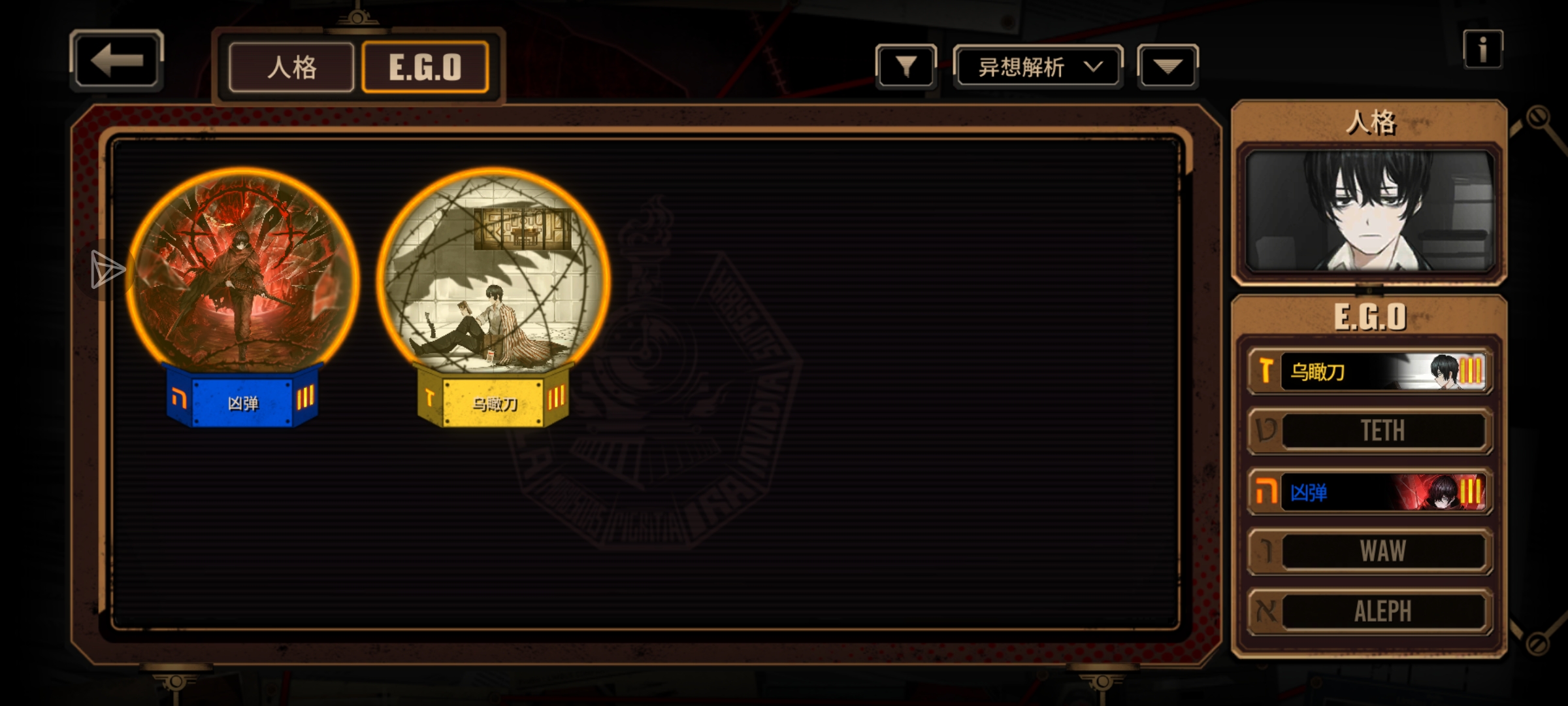The height and width of the screenshot is (706, 1568).
Task: Toggle the equipped 凶弹 E.G.O slot
Action: tap(1369, 492)
